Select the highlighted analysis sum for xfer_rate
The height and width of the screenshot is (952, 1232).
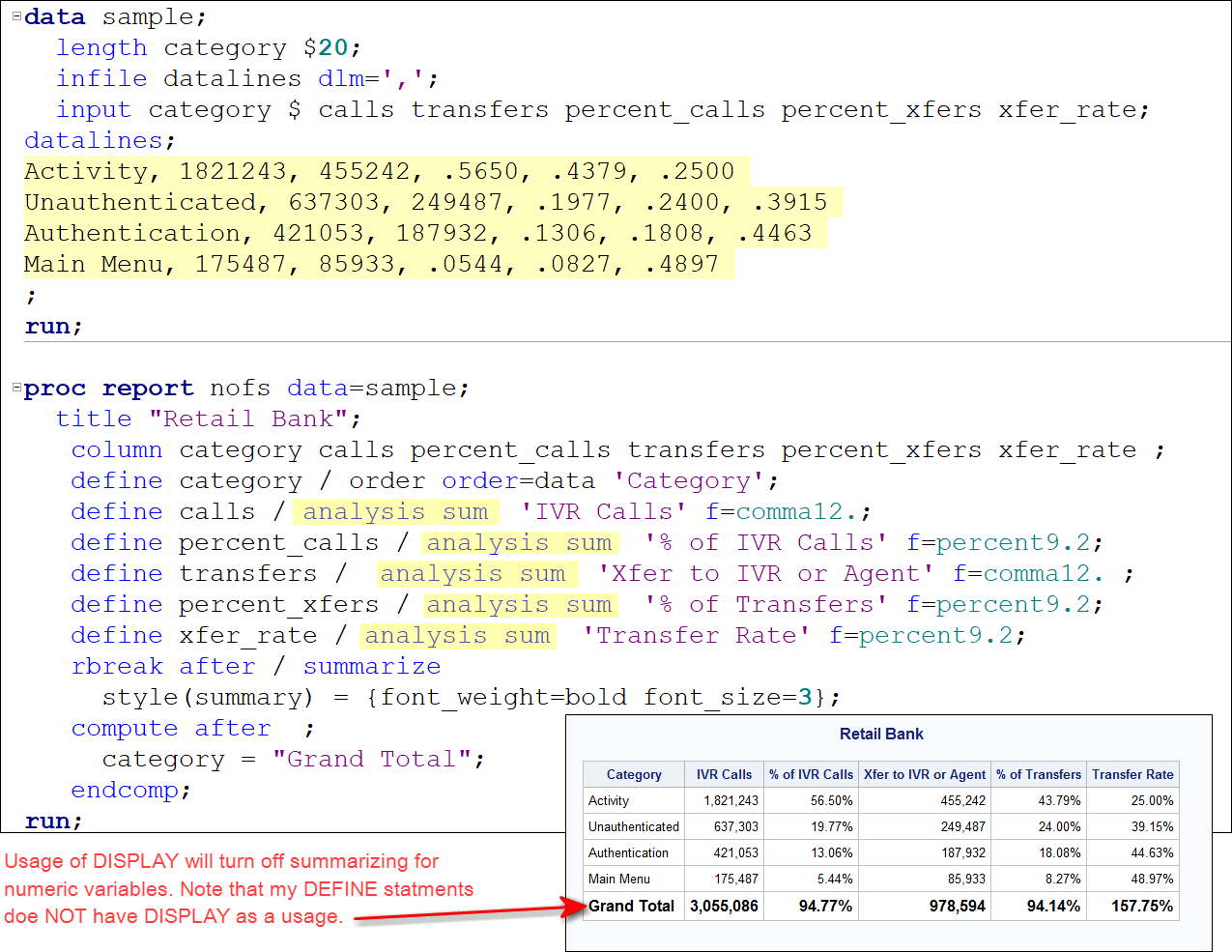(457, 635)
